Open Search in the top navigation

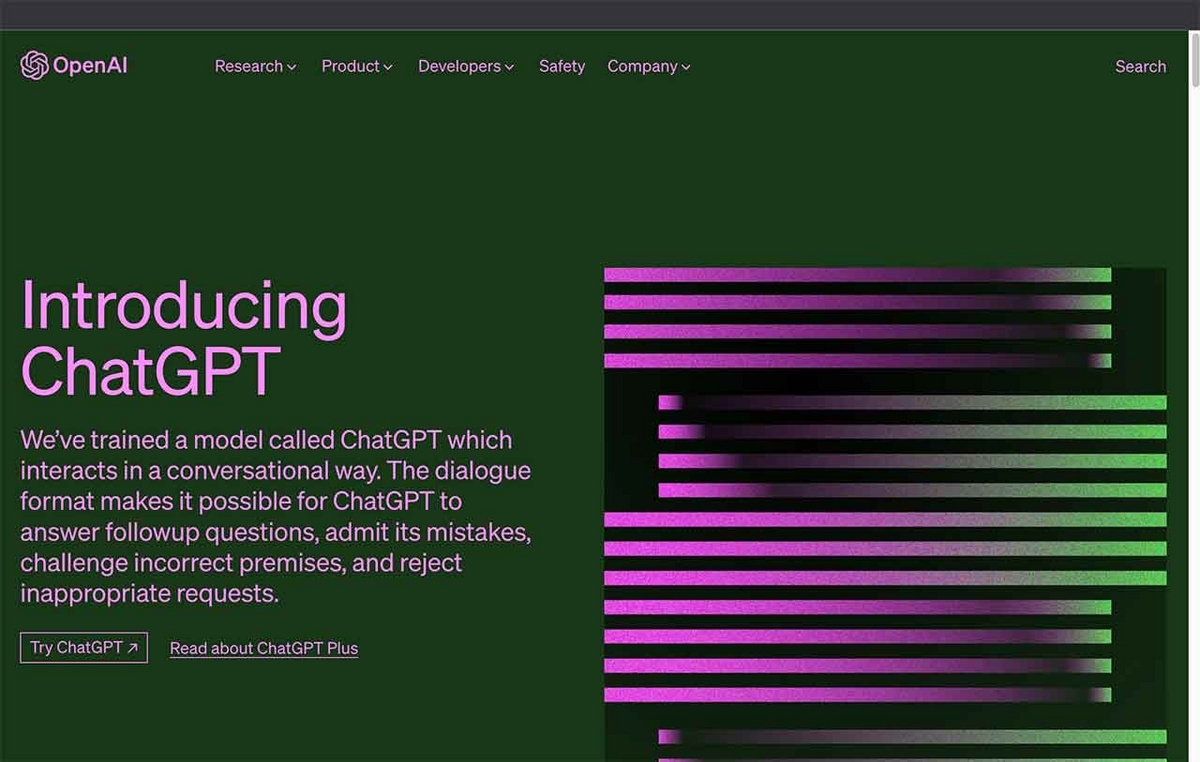tap(1140, 66)
